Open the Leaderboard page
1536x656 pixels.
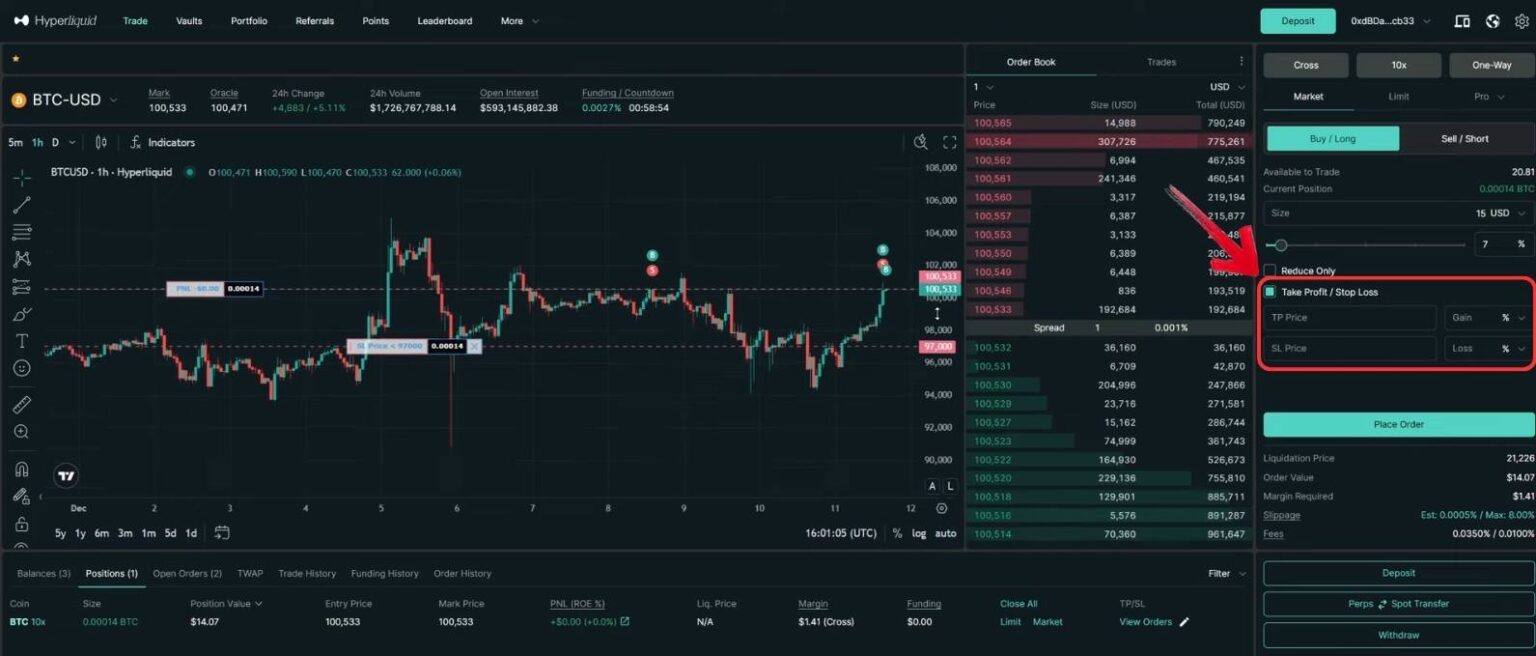(444, 20)
